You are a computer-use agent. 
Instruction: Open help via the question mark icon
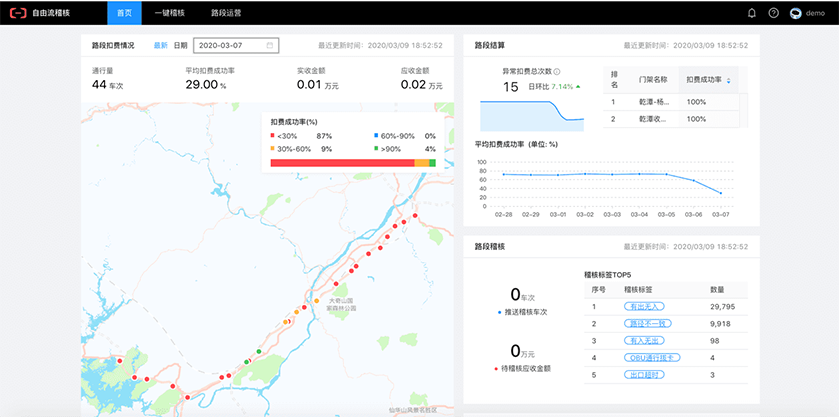tap(773, 13)
